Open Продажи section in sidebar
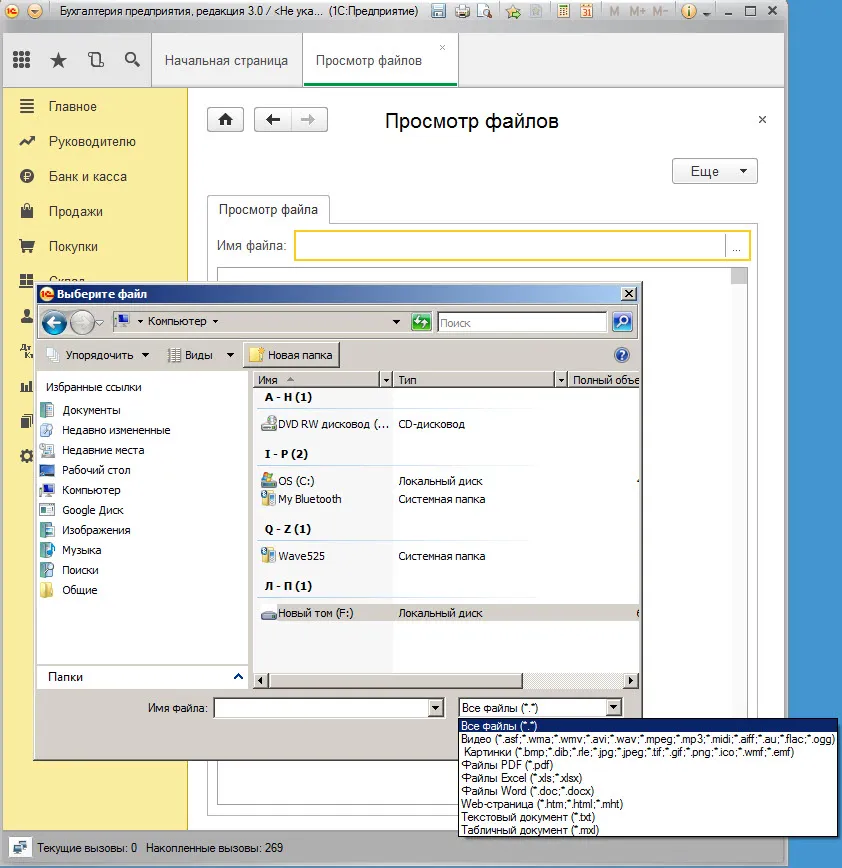The height and width of the screenshot is (868, 842). coord(75,211)
